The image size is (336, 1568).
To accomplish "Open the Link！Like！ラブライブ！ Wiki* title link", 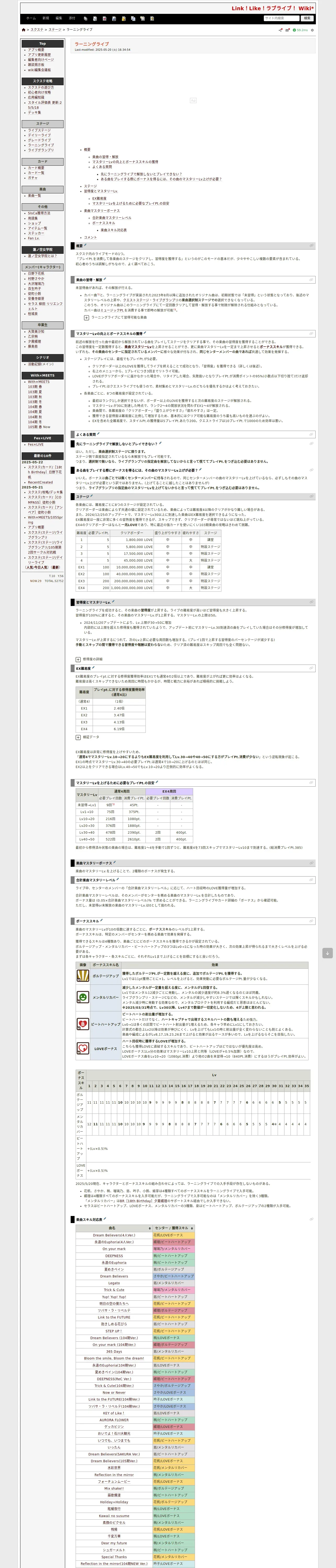I will click(273, 9).
